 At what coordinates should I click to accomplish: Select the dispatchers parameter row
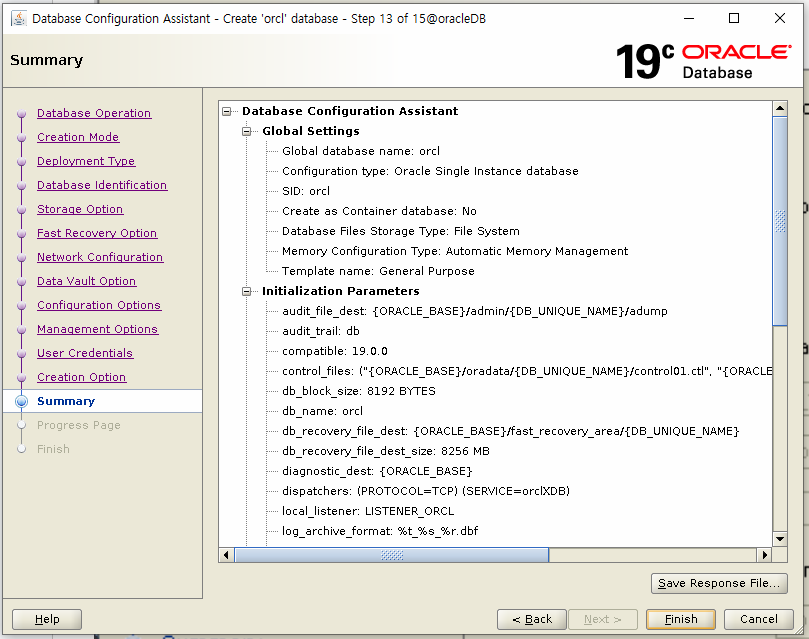[426, 491]
